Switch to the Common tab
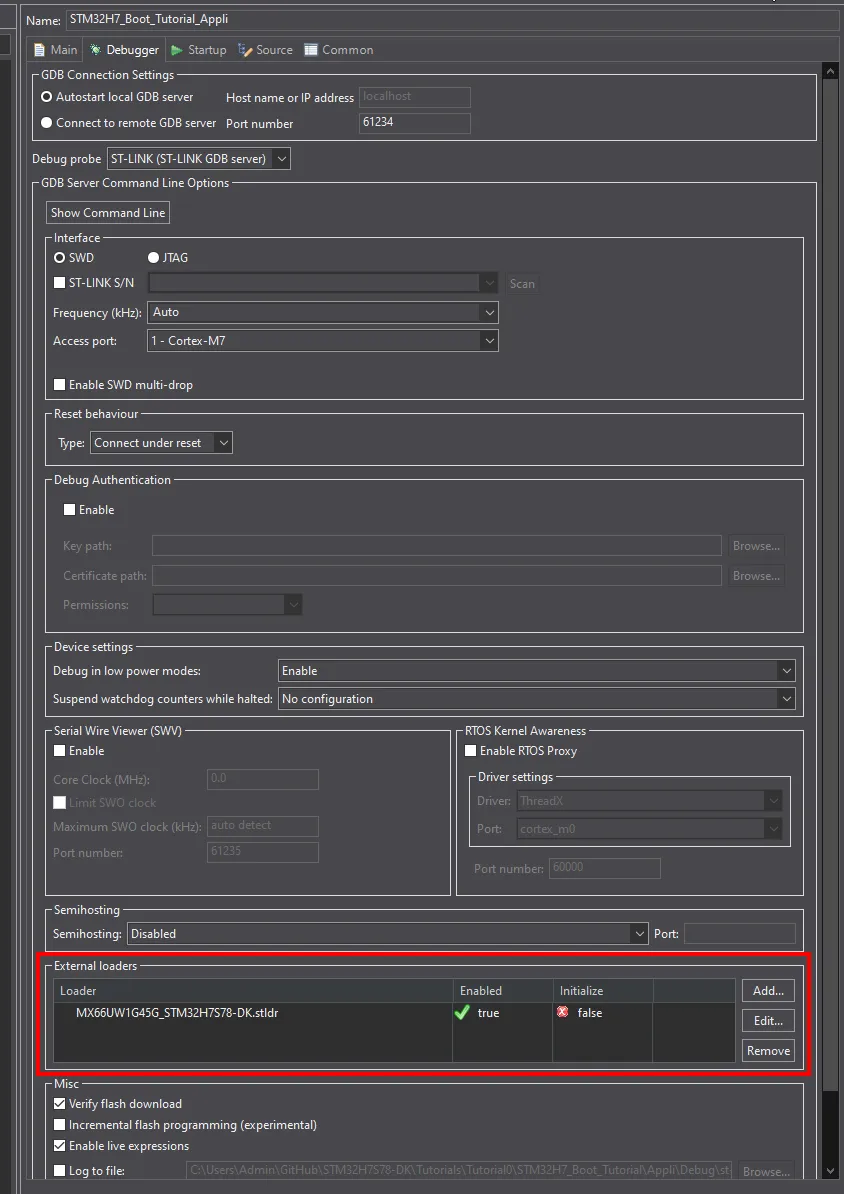 339,49
